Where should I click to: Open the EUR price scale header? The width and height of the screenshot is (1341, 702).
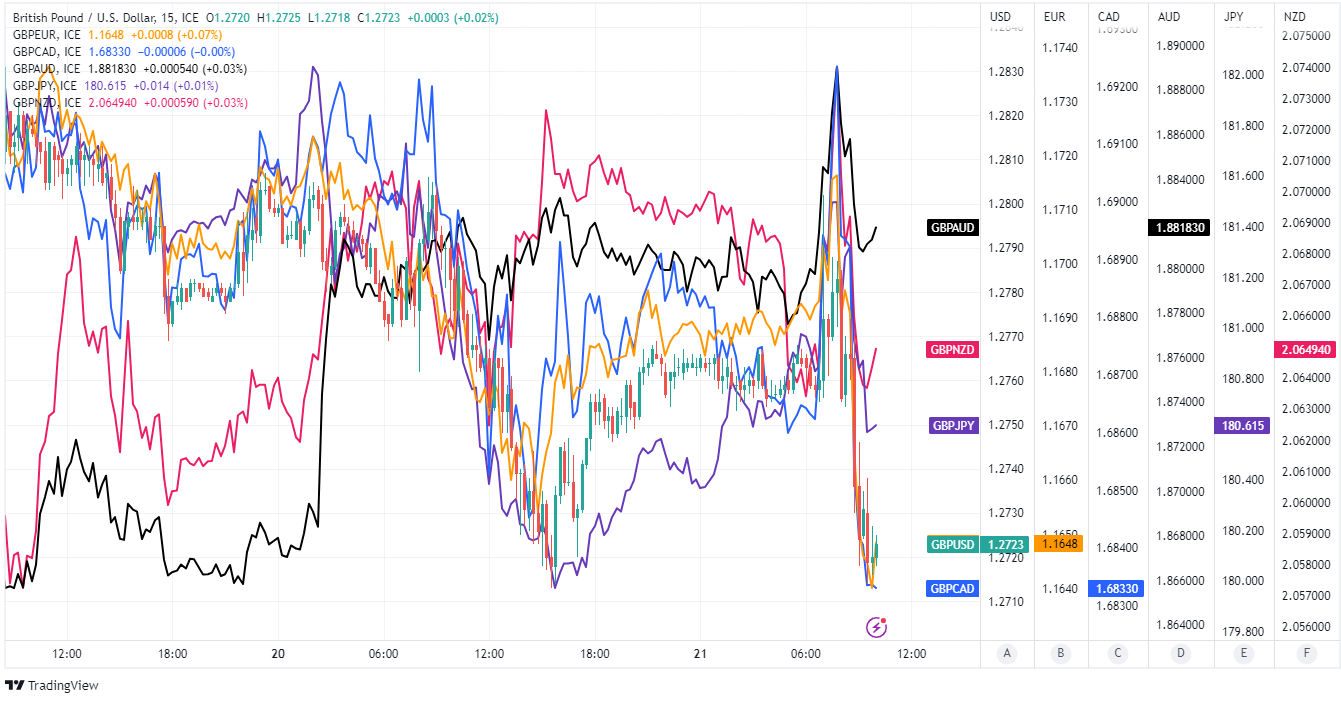(x=1054, y=17)
